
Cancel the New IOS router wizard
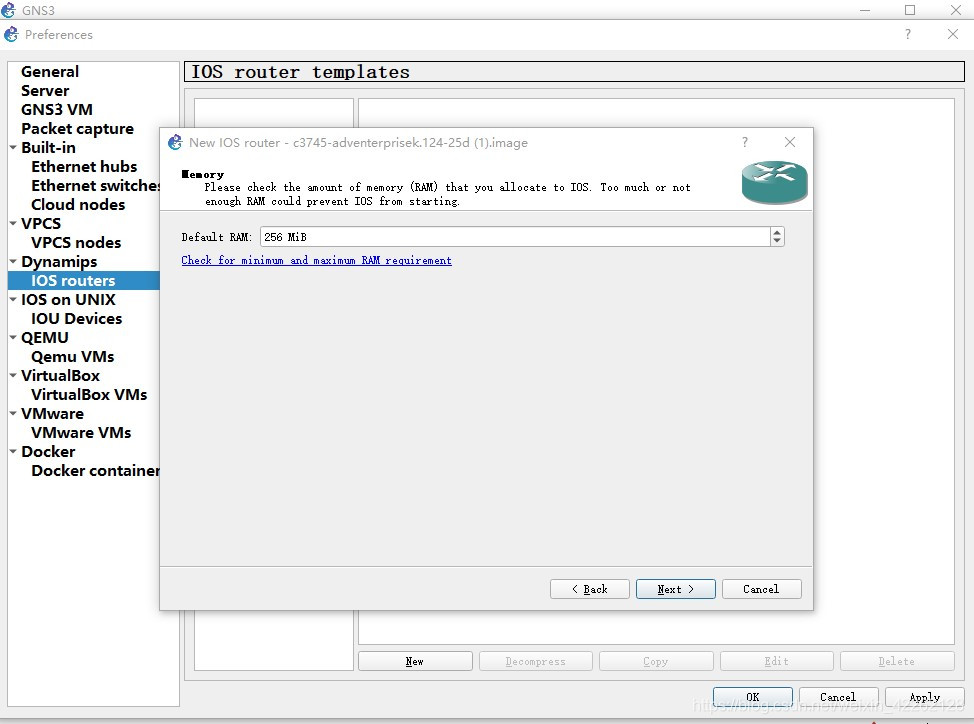[761, 589]
